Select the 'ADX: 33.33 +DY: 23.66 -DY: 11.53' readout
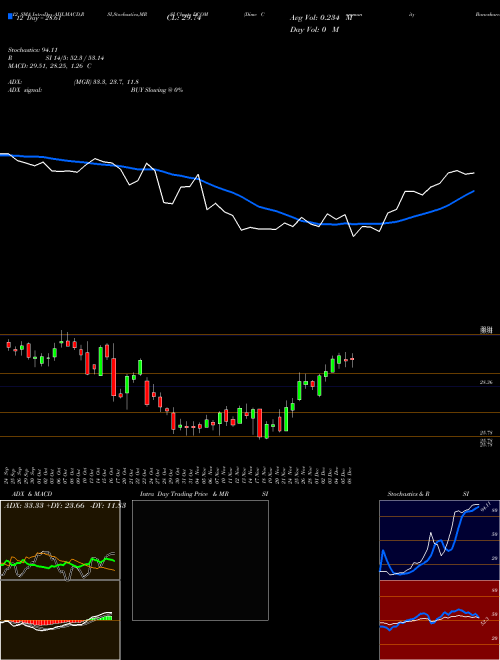500x660 pixels. [65, 506]
